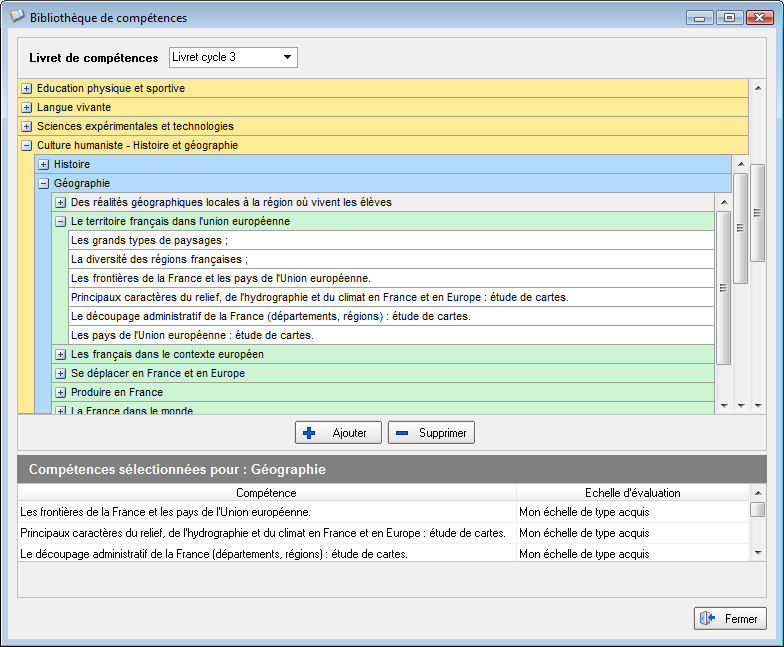Viewport: 784px width, 647px height.
Task: Click evaluation scale cell for Principaux caractères row
Action: [632, 533]
